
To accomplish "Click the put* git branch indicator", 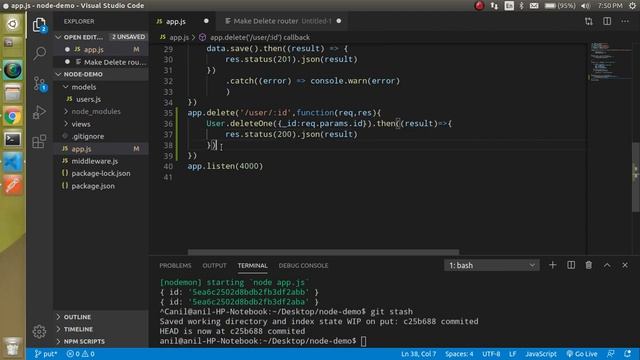I will pos(46,354).
